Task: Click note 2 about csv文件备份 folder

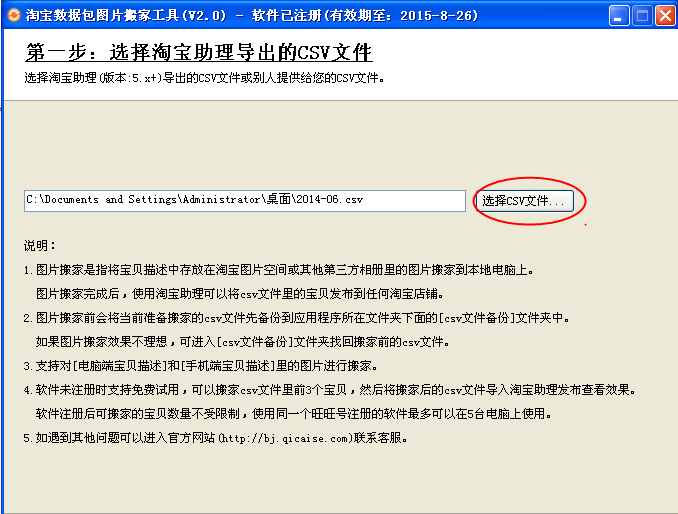Action: click(297, 318)
